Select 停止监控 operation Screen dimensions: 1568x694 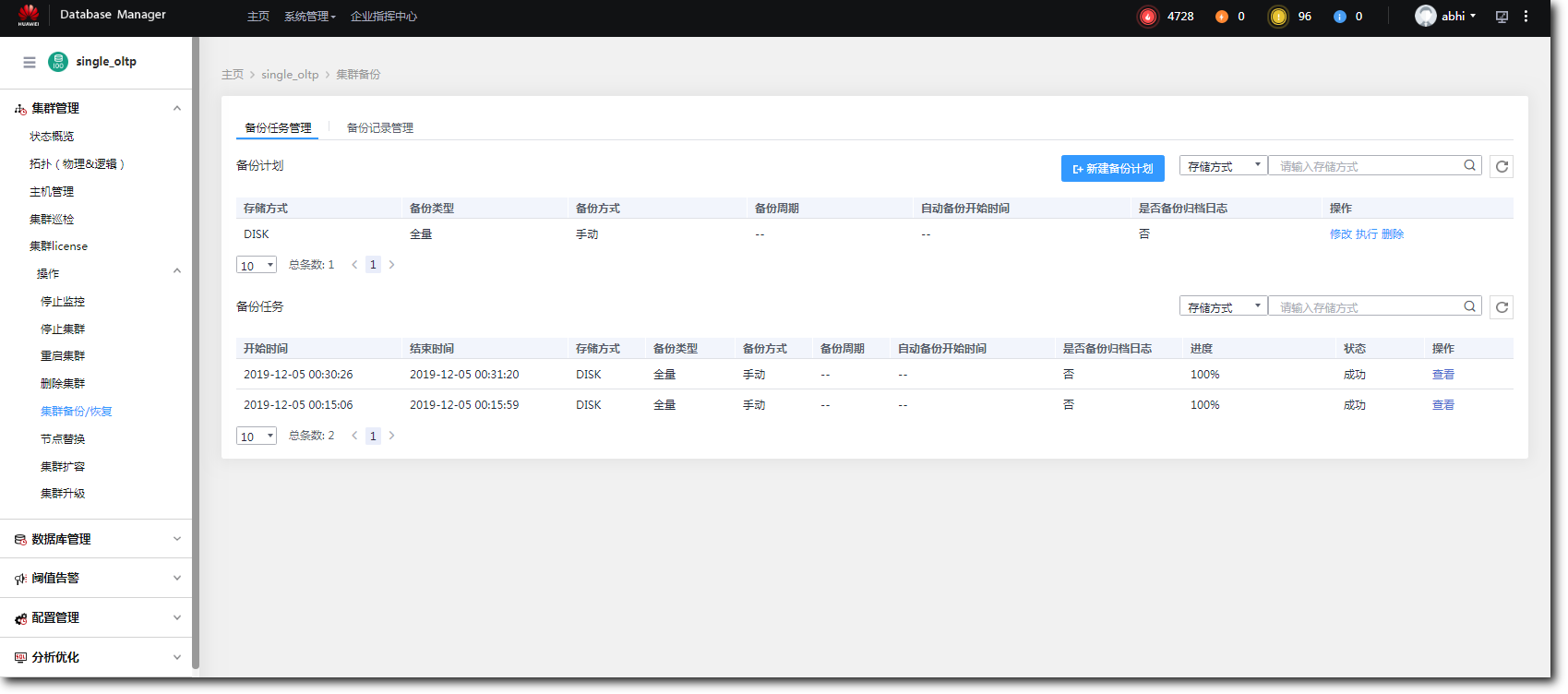click(x=63, y=302)
